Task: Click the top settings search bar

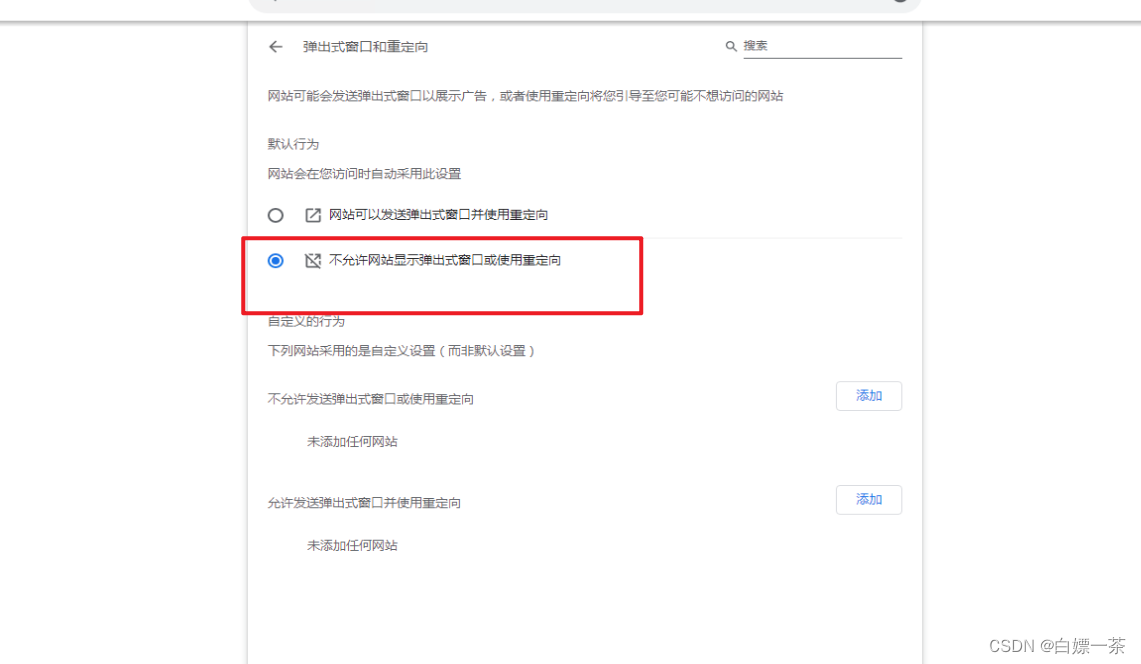Action: (x=584, y=5)
